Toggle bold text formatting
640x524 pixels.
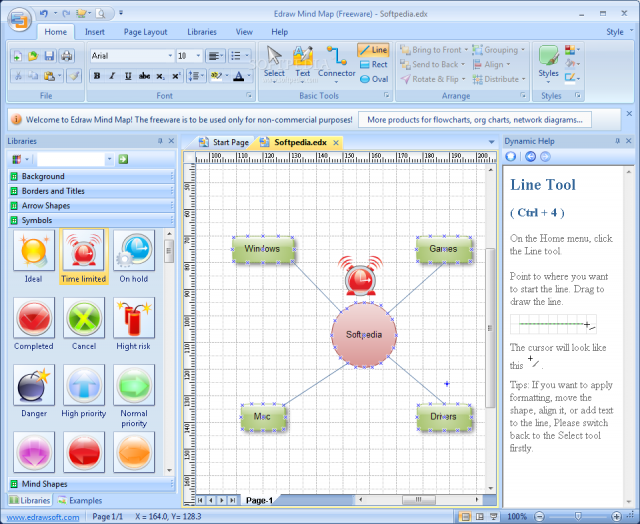[97, 76]
